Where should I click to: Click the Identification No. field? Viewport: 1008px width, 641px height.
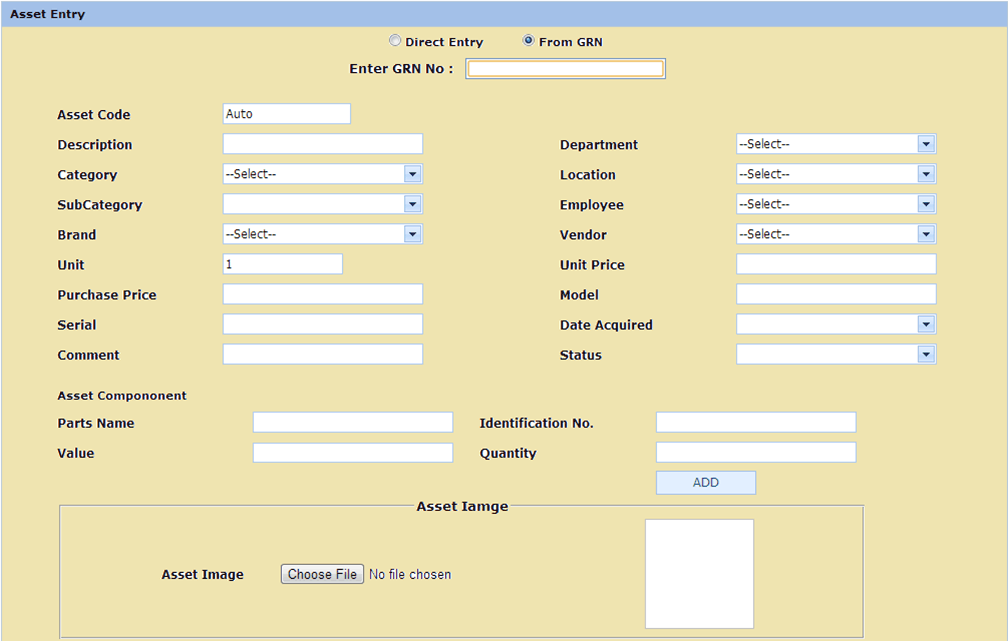tap(755, 422)
